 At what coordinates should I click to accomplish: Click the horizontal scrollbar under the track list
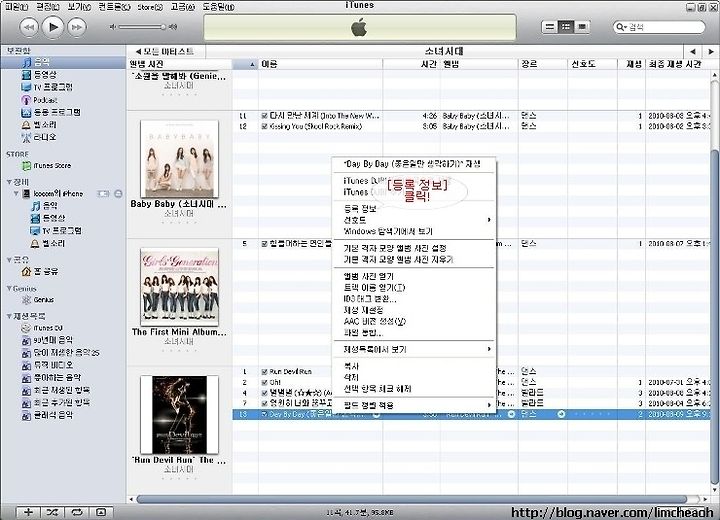[412, 499]
